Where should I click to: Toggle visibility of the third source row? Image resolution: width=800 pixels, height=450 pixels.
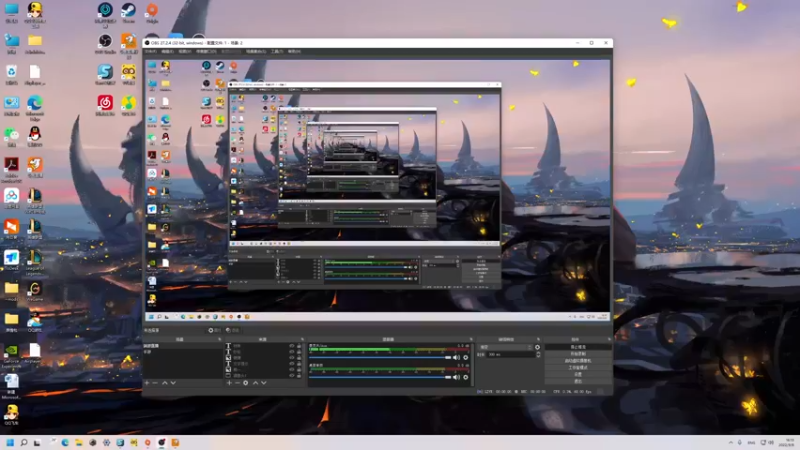coord(292,358)
